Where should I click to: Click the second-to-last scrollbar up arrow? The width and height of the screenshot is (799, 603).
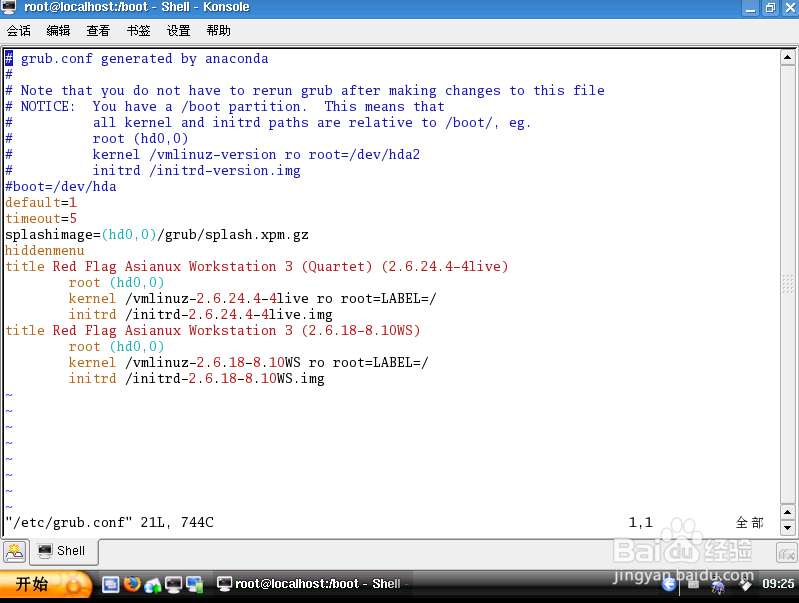coord(787,512)
